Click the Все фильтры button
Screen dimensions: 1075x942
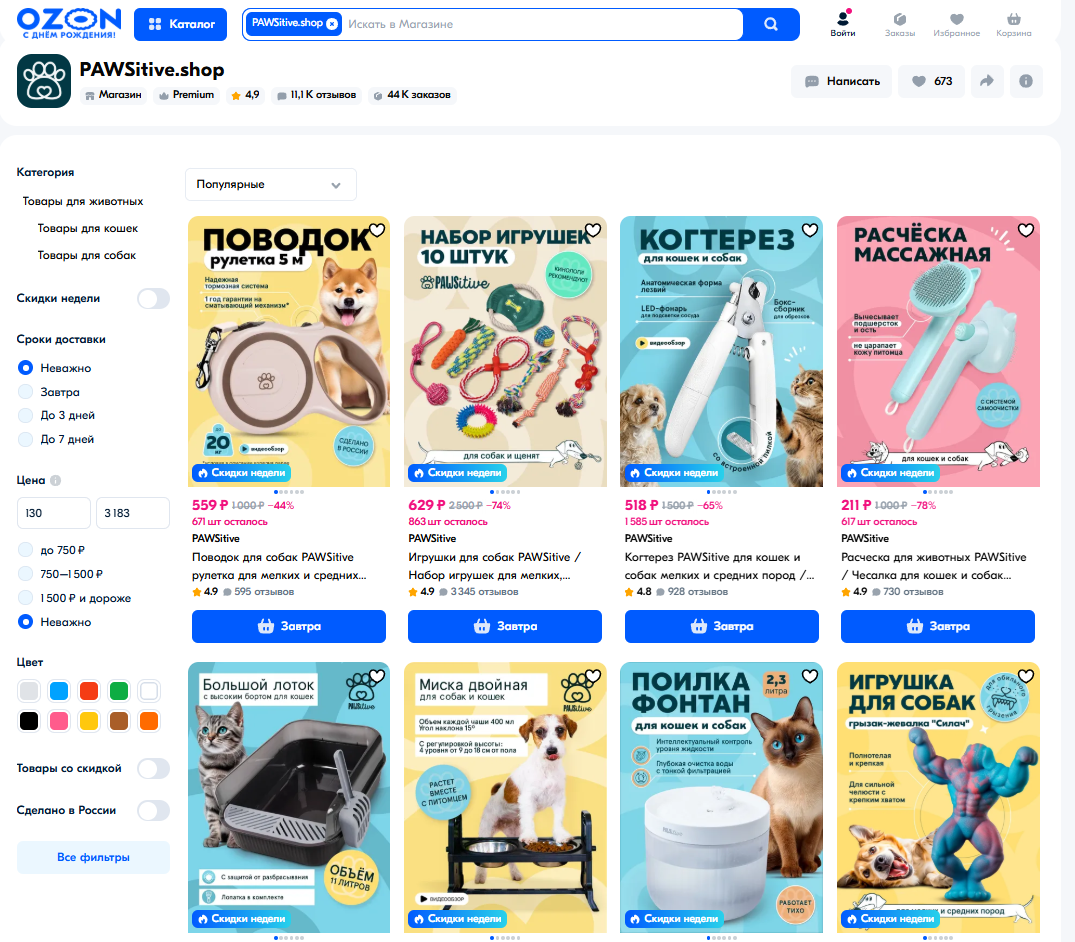tap(93, 857)
